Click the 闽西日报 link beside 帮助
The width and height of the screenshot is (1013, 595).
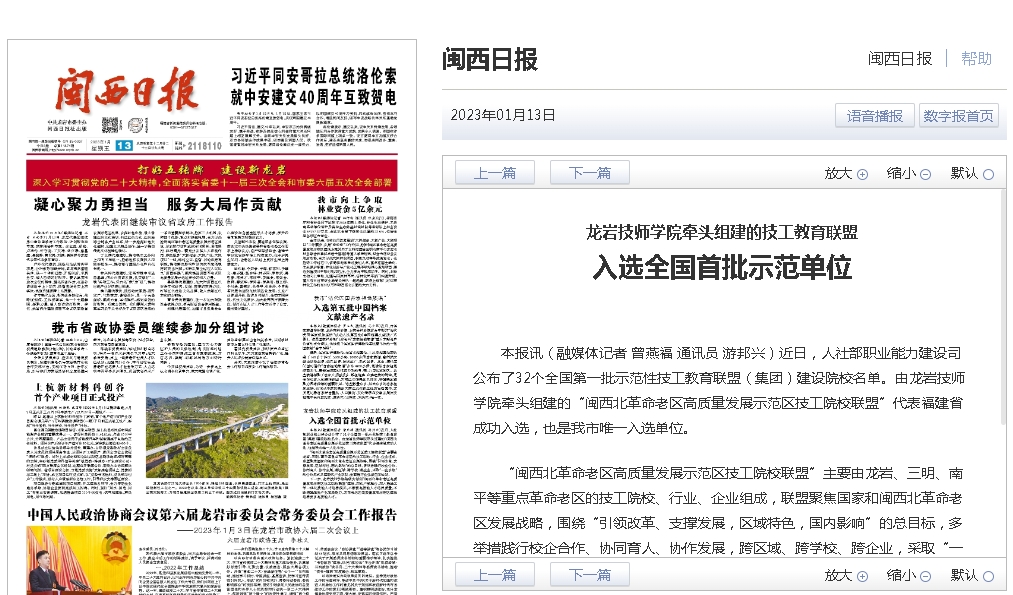click(899, 59)
